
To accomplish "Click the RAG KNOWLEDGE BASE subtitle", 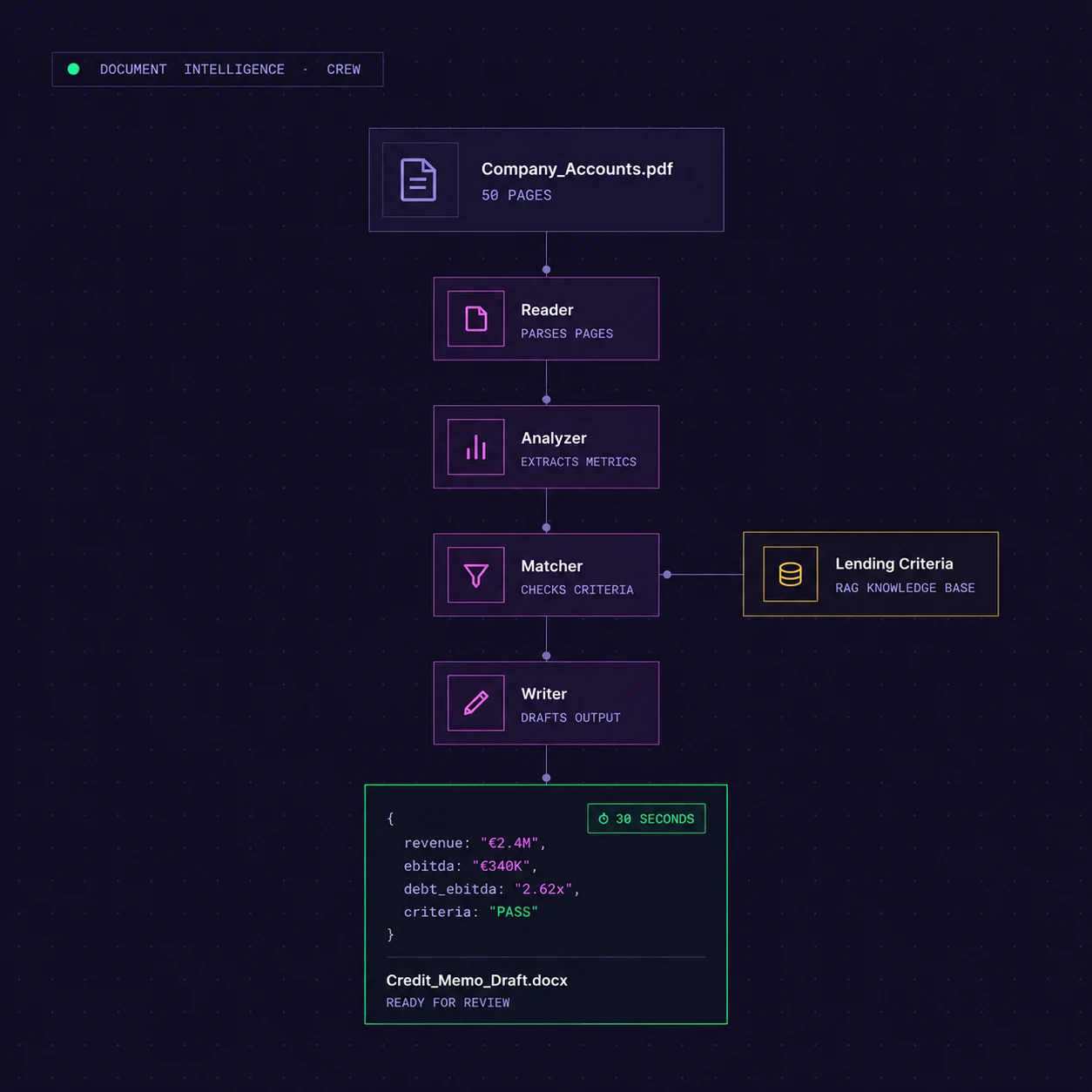I will (x=905, y=588).
